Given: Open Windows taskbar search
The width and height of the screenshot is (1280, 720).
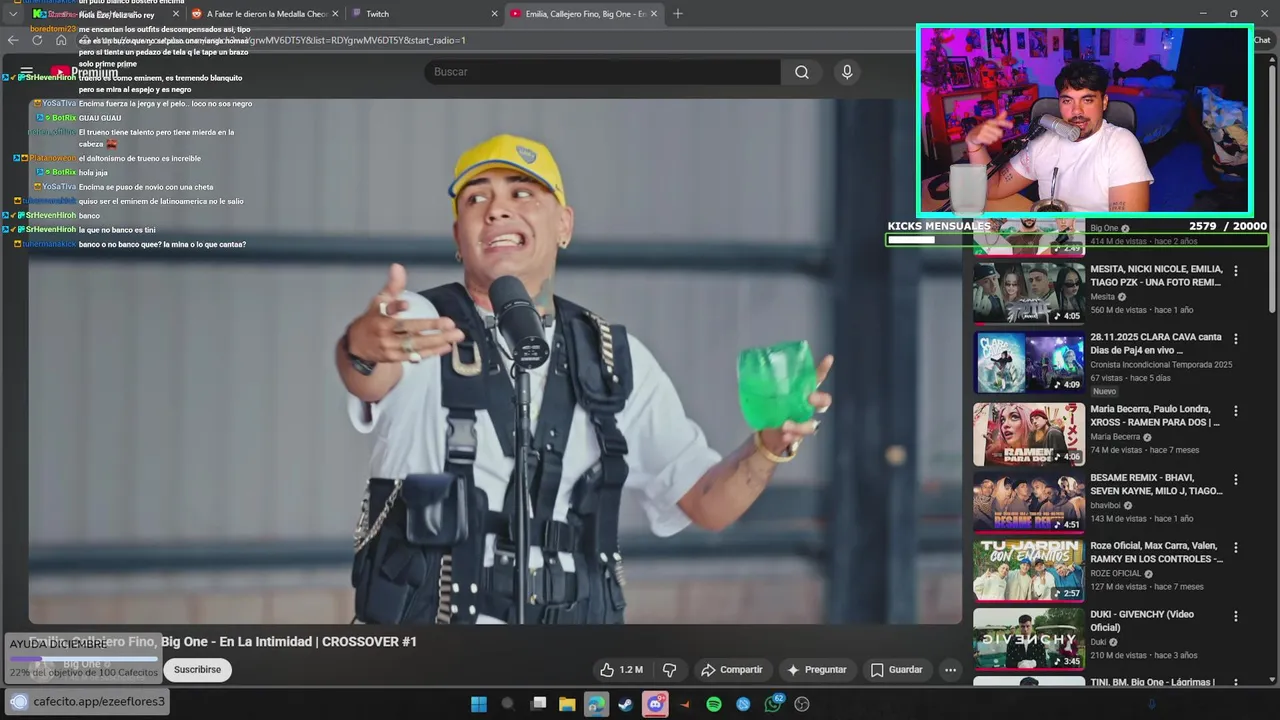Looking at the screenshot, I should (x=507, y=704).
